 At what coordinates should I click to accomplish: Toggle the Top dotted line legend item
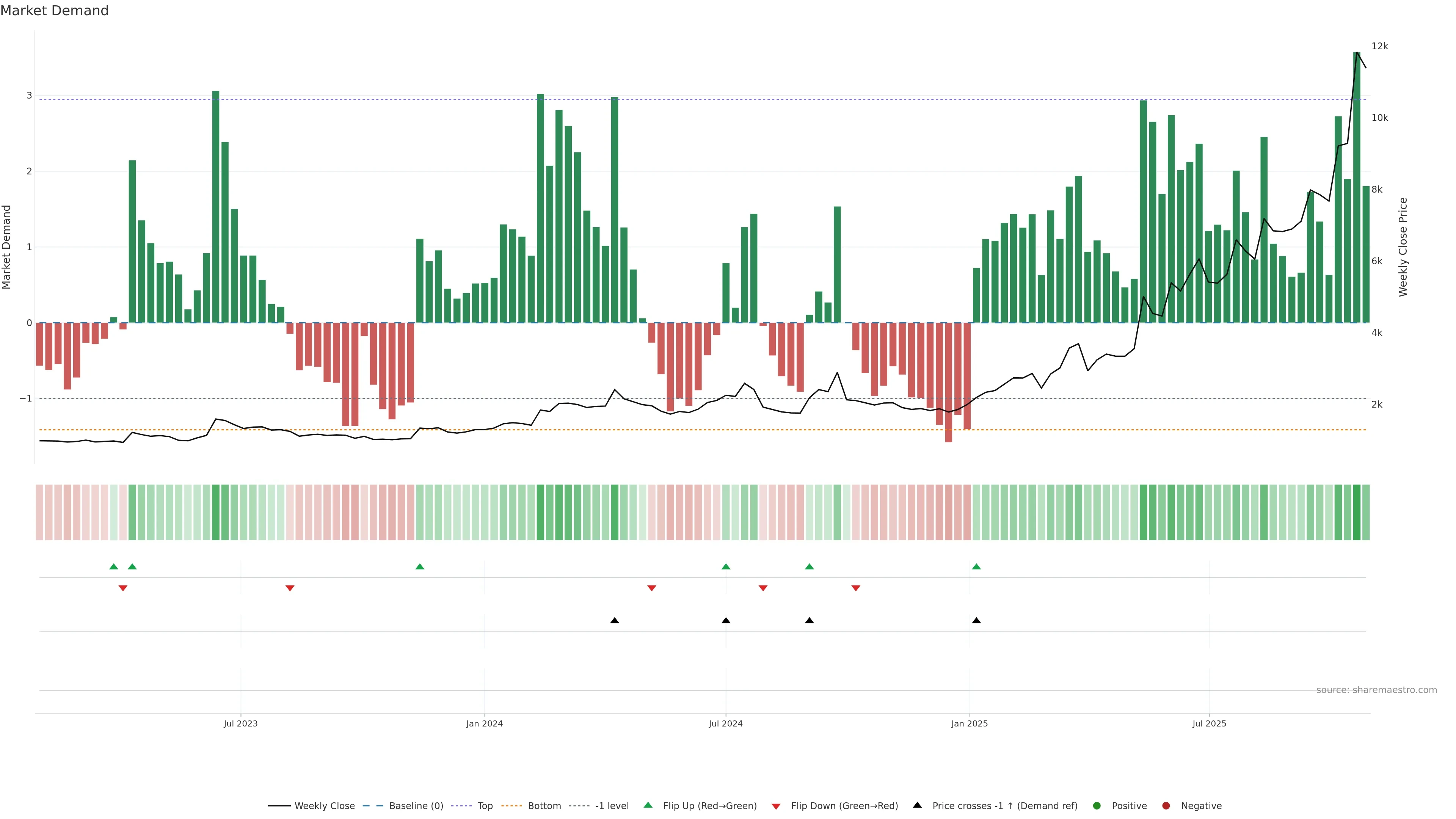[485, 805]
